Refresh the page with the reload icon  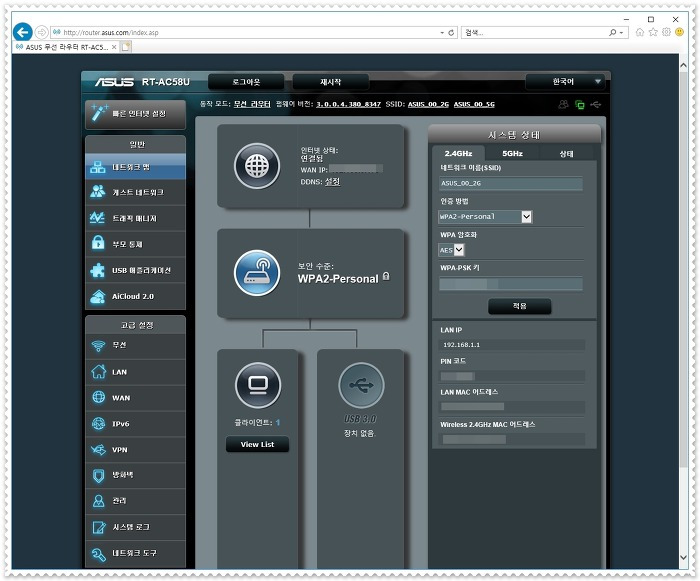(451, 33)
